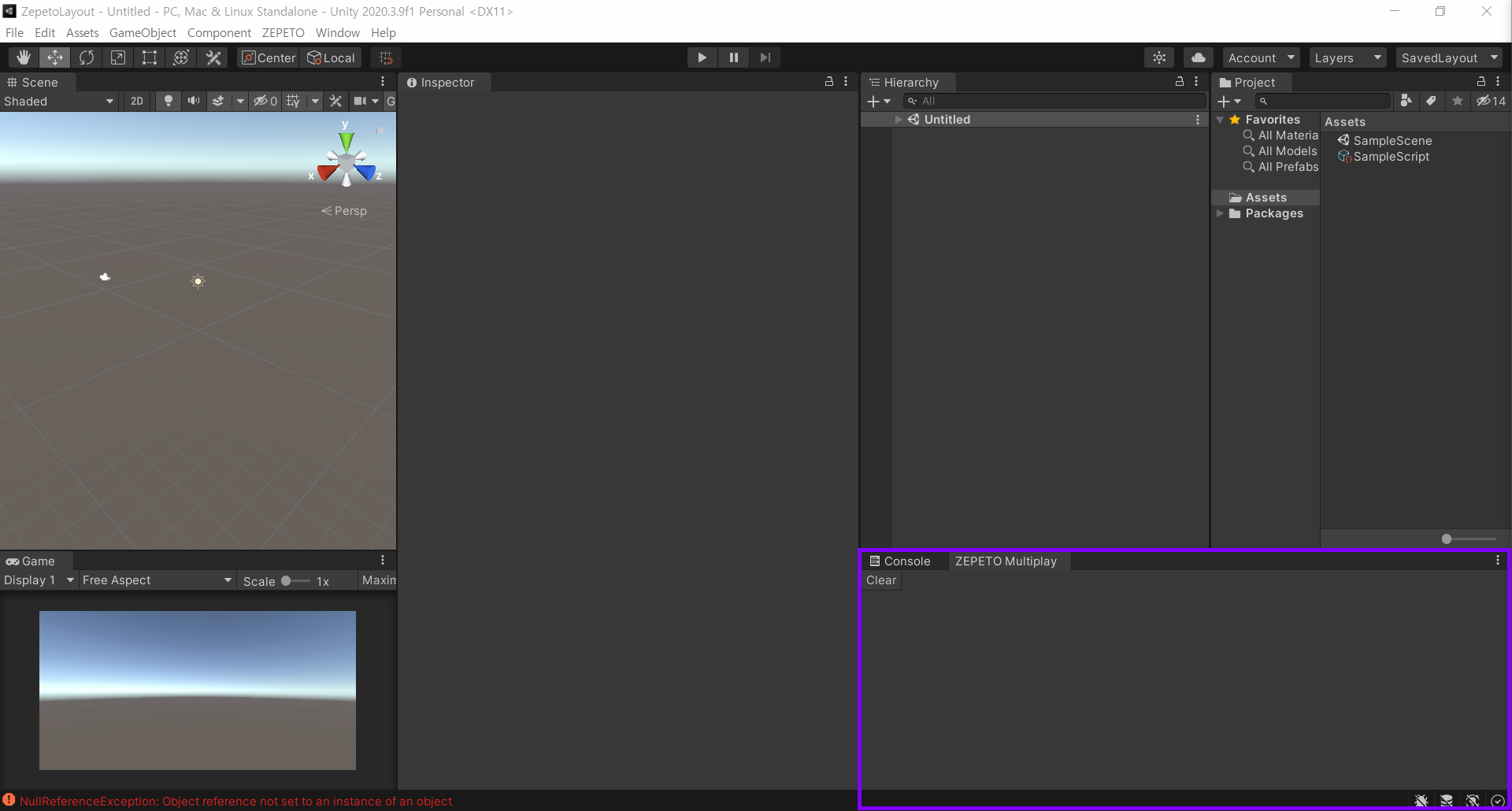Click the Hierarchy search field
The image size is (1512, 811).
(x=1054, y=101)
